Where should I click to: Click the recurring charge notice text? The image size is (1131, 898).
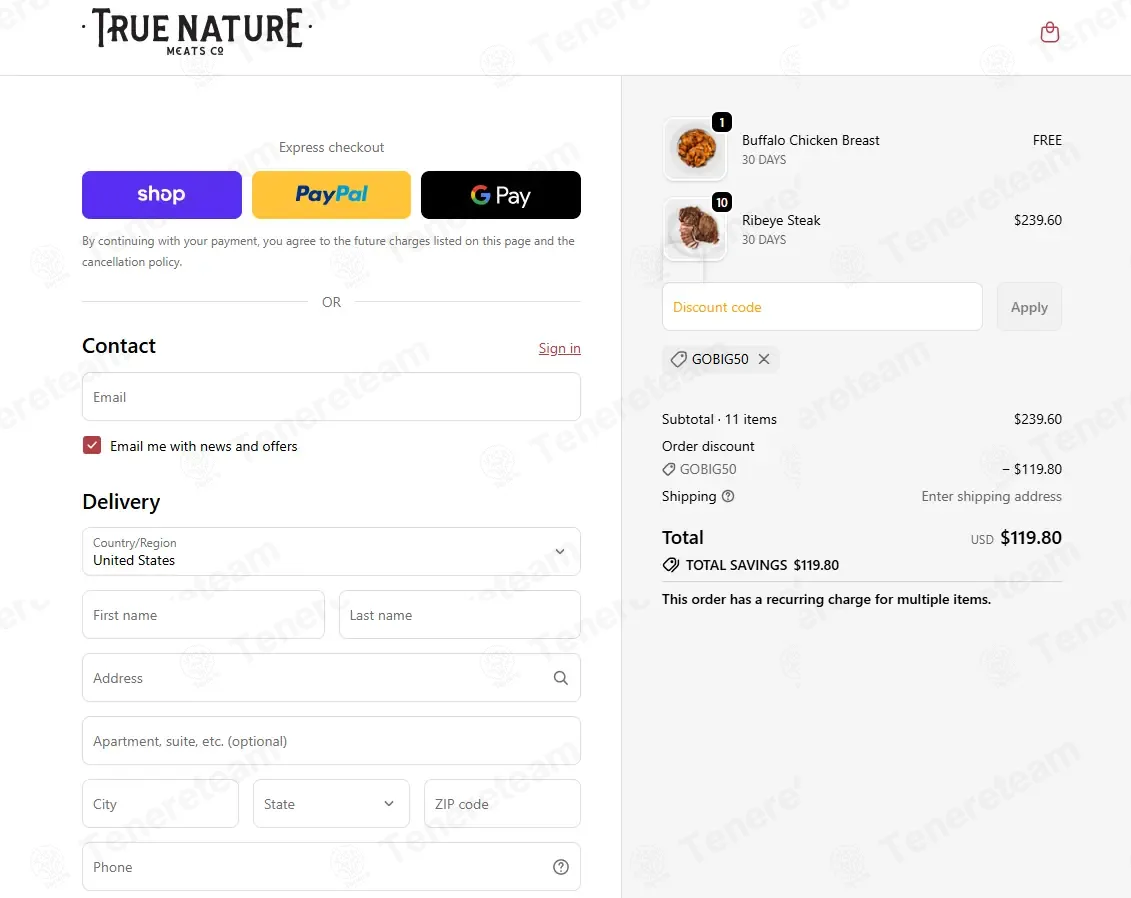click(827, 599)
